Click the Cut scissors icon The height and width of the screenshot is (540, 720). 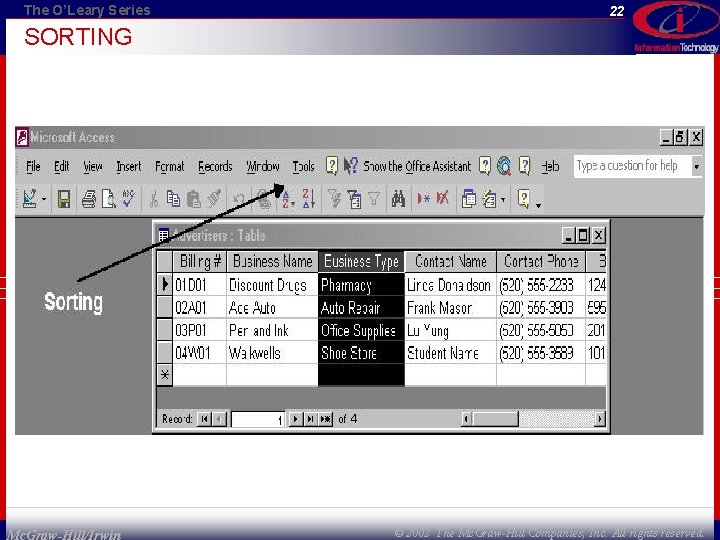(153, 199)
